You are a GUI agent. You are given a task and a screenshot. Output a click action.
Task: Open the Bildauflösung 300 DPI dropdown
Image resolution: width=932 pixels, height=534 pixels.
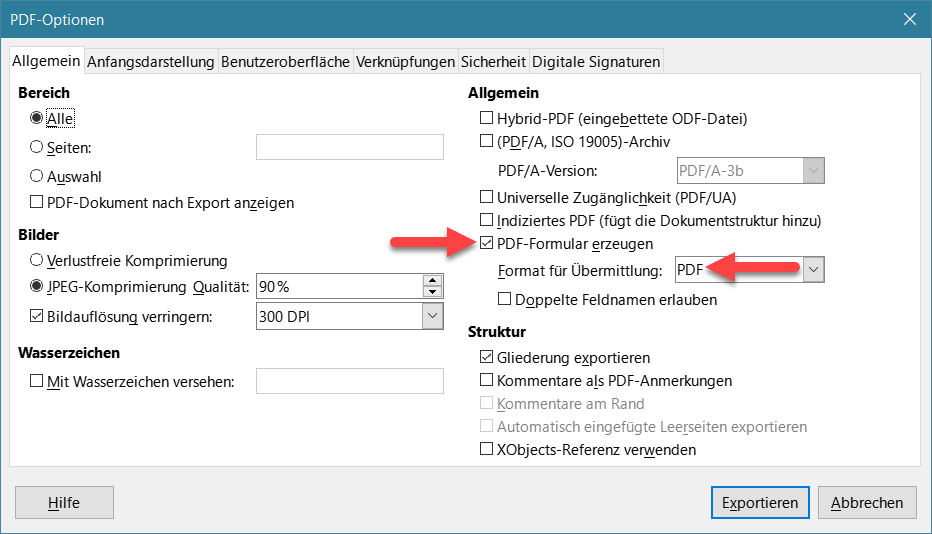coord(432,316)
